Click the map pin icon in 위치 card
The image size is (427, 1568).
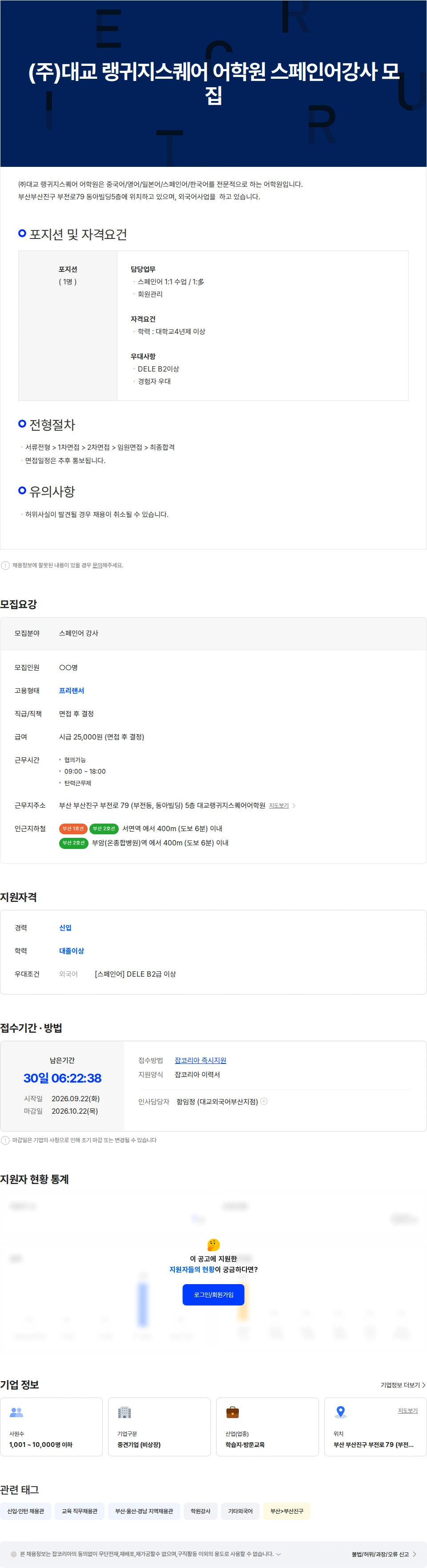pyautogui.click(x=341, y=1411)
